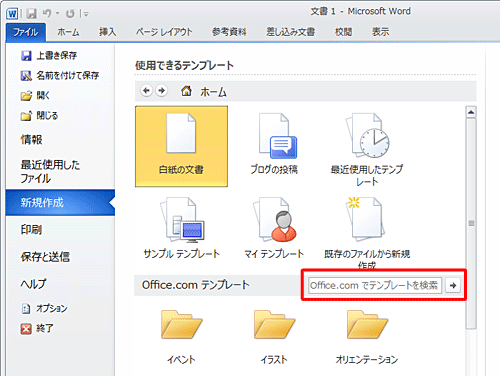Click the back arrow in template navigation

point(146,91)
